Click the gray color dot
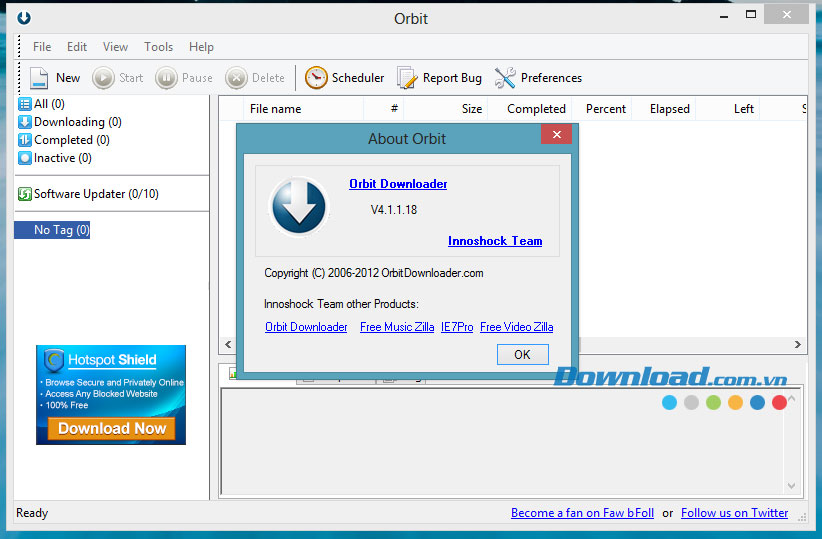Screen dimensions: 822x539 [x=691, y=403]
